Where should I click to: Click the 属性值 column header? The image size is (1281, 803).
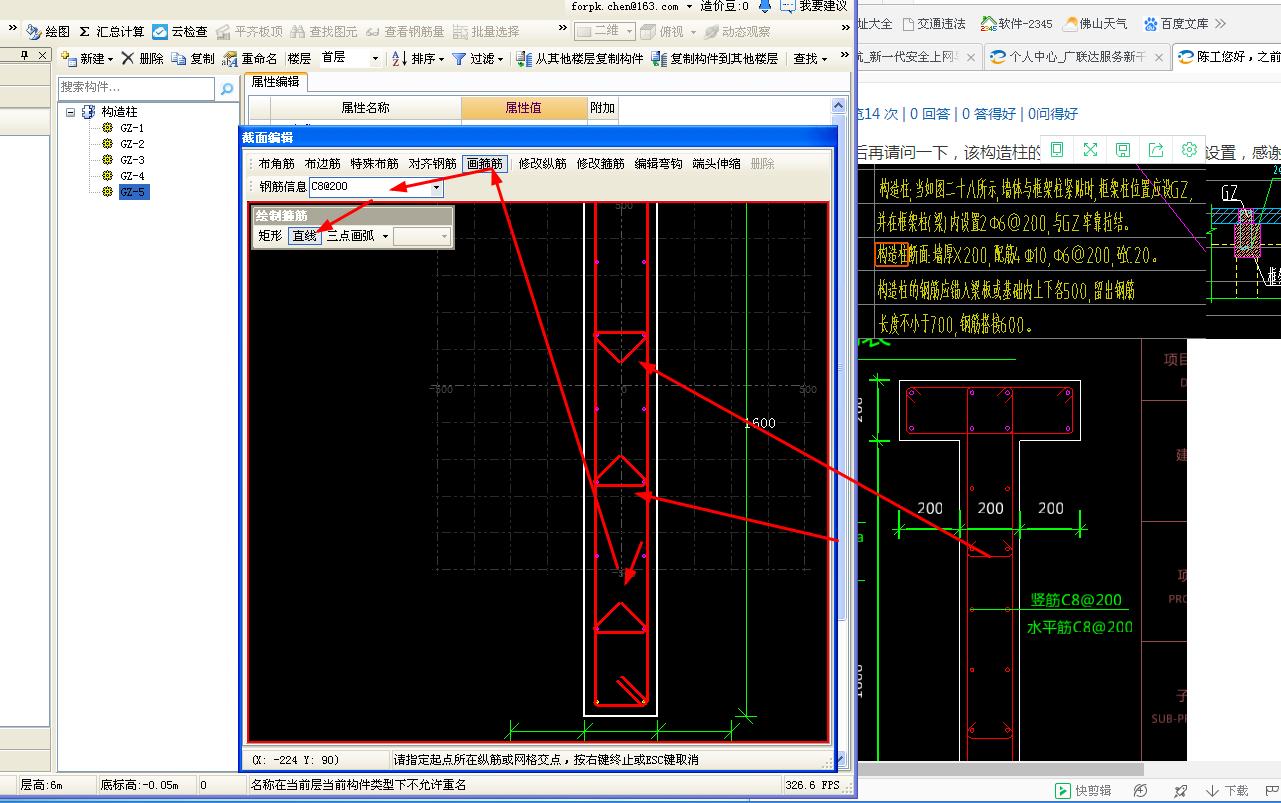tap(524, 108)
